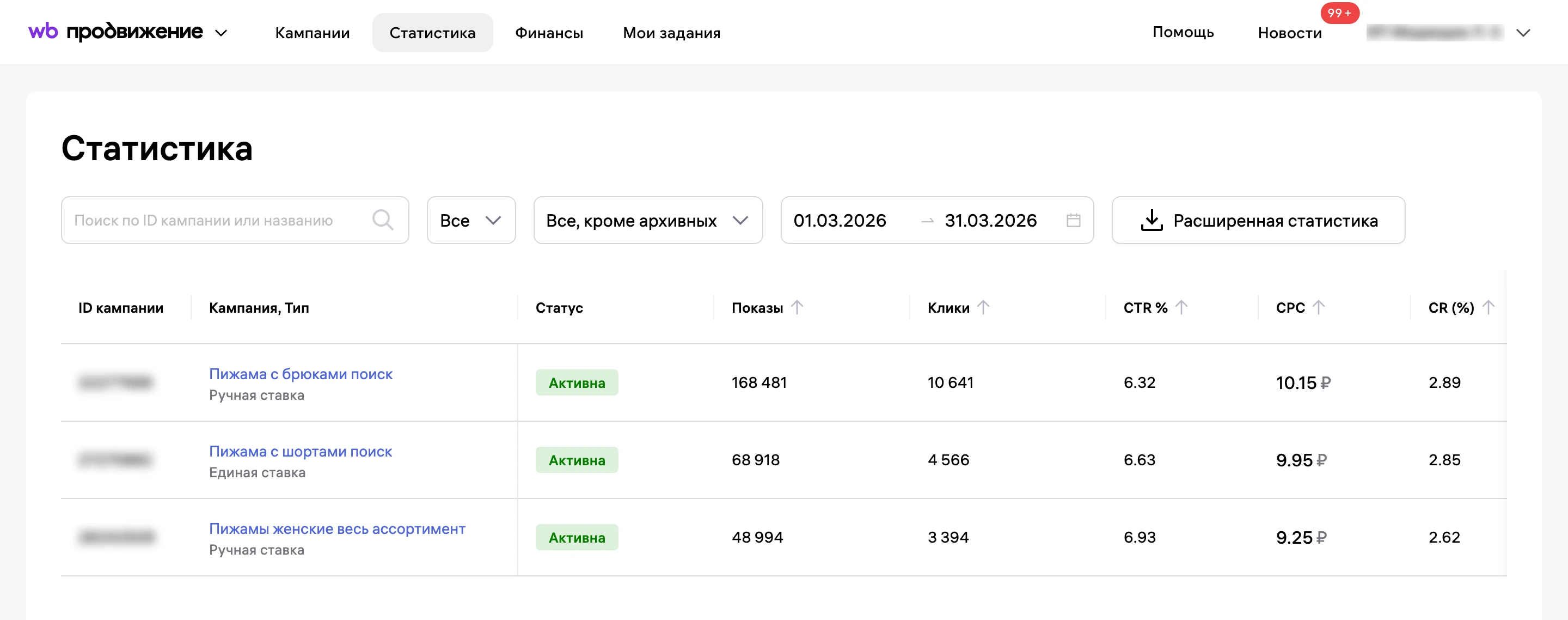Image resolution: width=1568 pixels, height=620 pixels.
Task: Click the WB продвижение logo
Action: 115,32
